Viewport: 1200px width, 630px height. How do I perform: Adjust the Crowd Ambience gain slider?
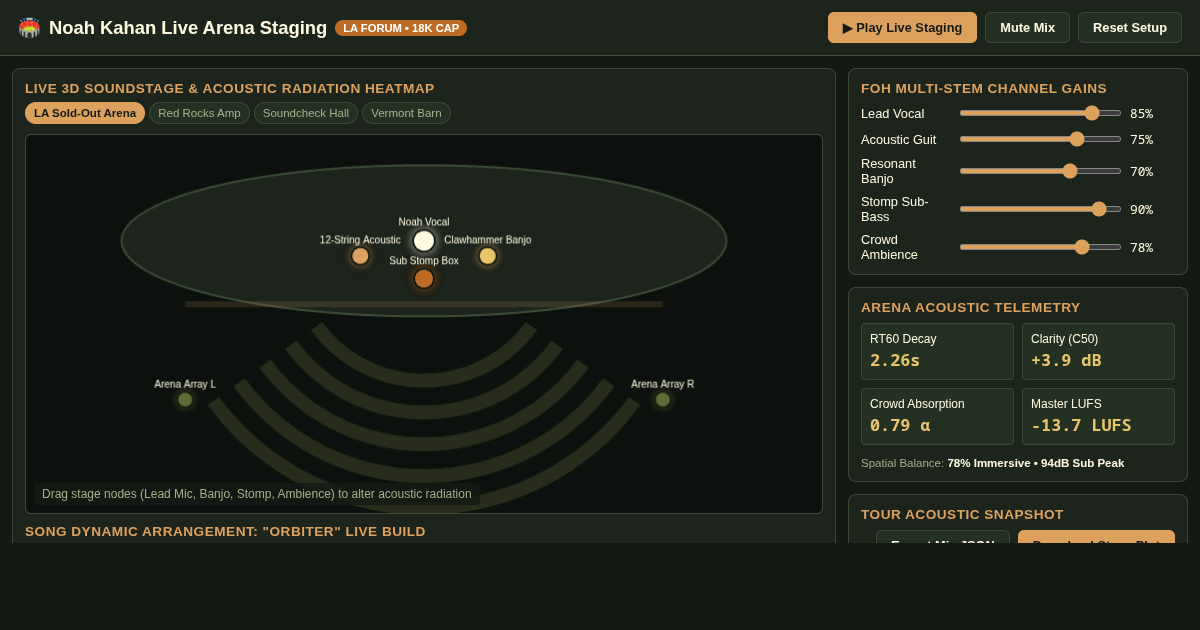pos(1040,247)
